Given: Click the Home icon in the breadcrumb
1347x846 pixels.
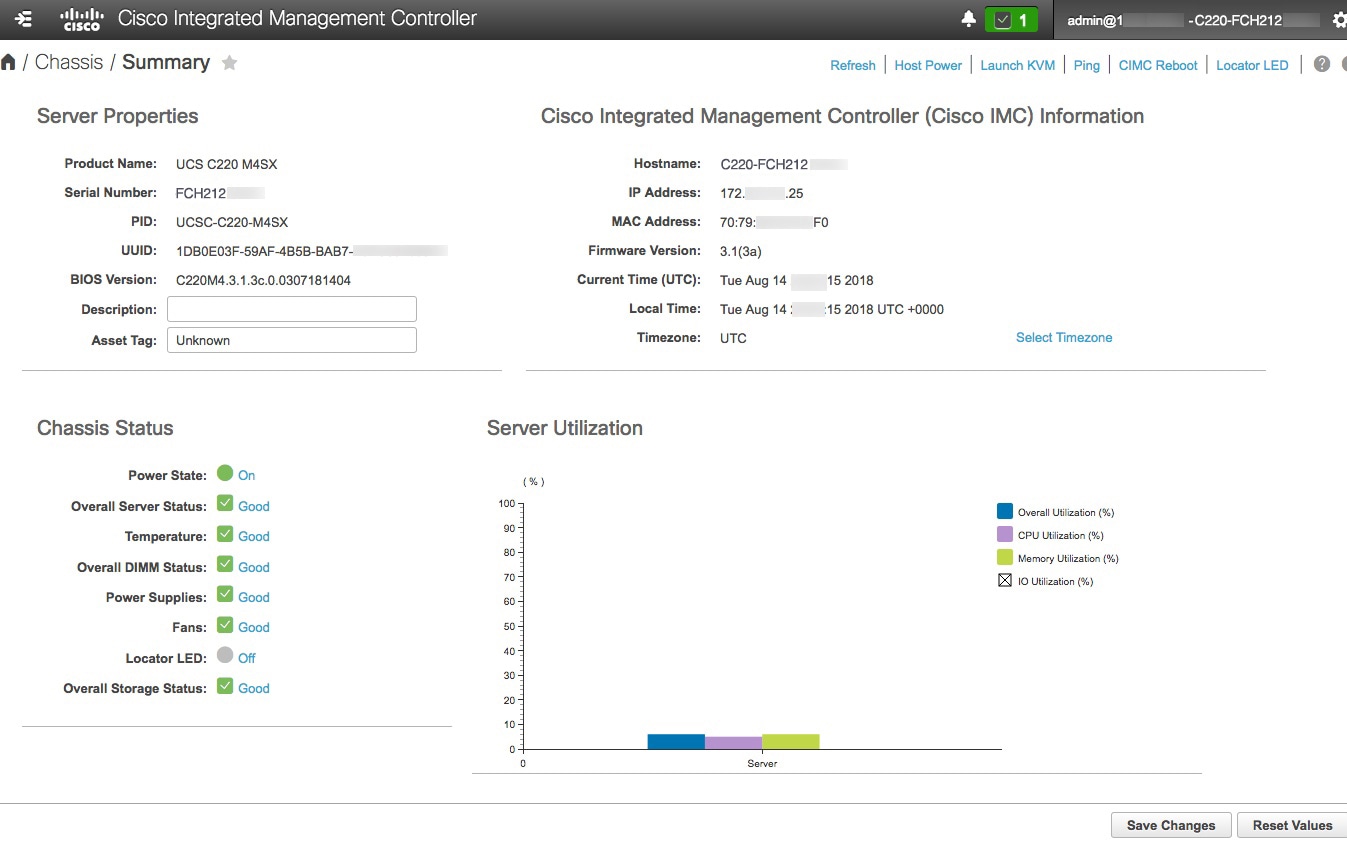Looking at the screenshot, I should click(9, 61).
